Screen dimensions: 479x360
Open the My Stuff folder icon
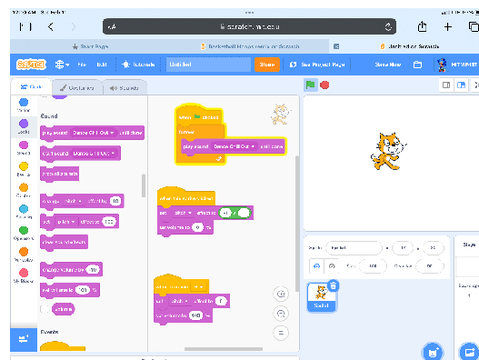coord(417,65)
